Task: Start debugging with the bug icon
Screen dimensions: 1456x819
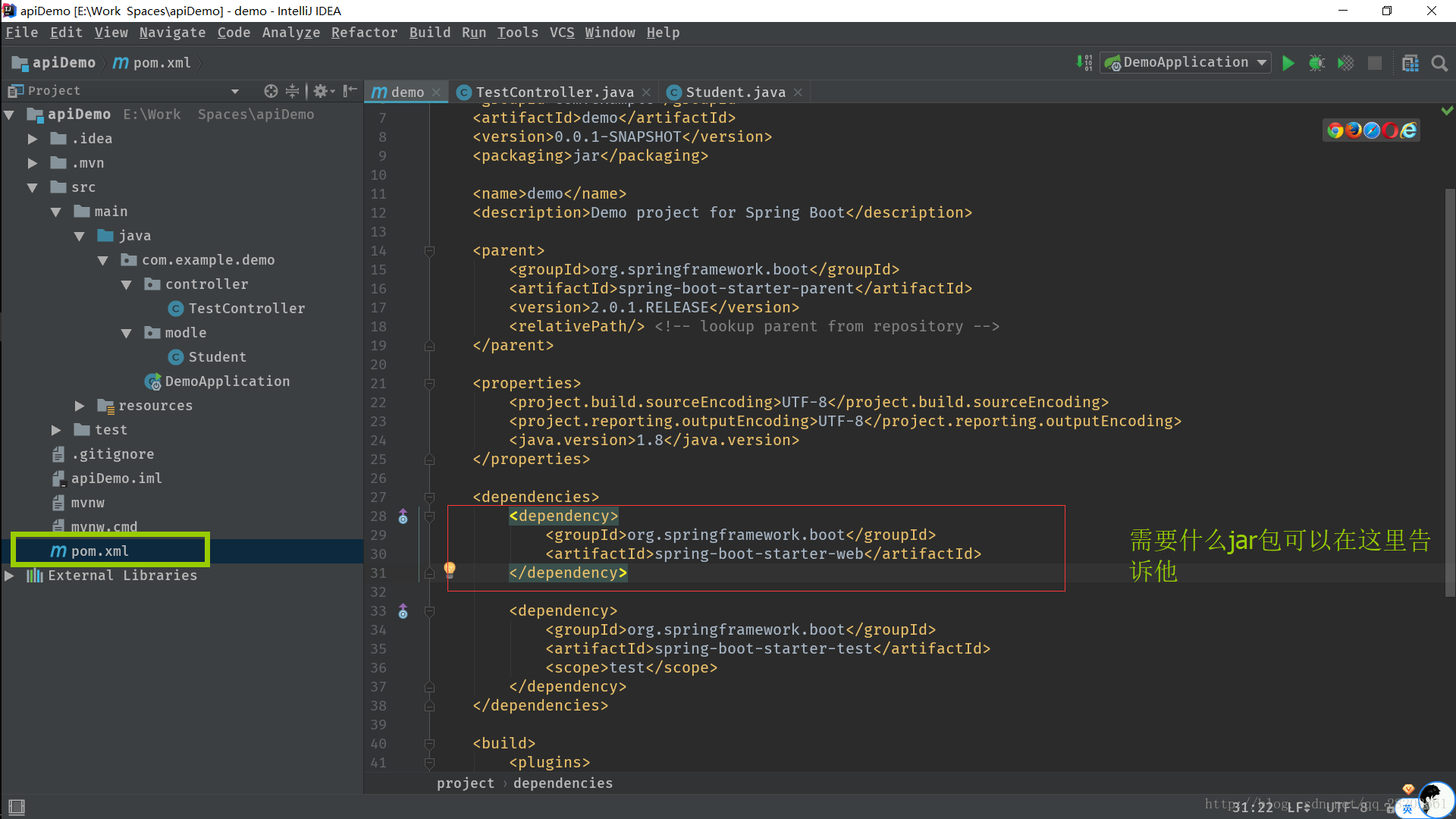Action: [x=1316, y=63]
